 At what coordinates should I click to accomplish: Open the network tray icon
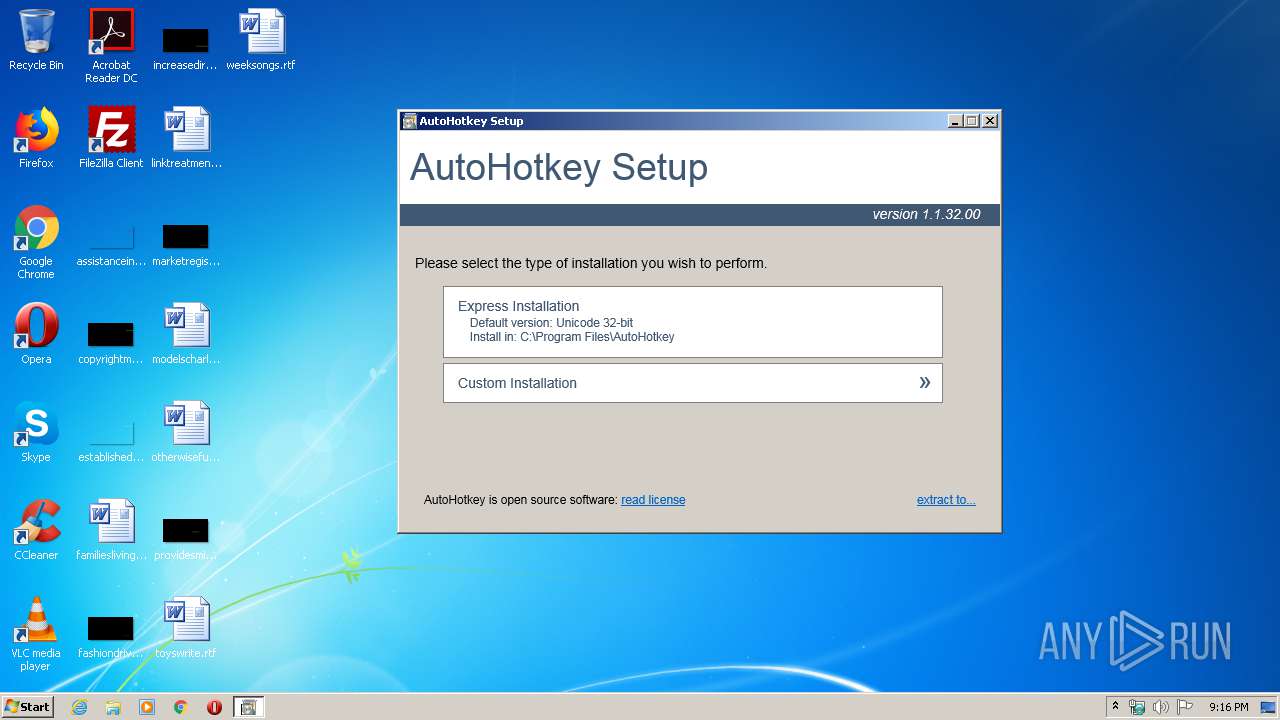[x=1137, y=707]
